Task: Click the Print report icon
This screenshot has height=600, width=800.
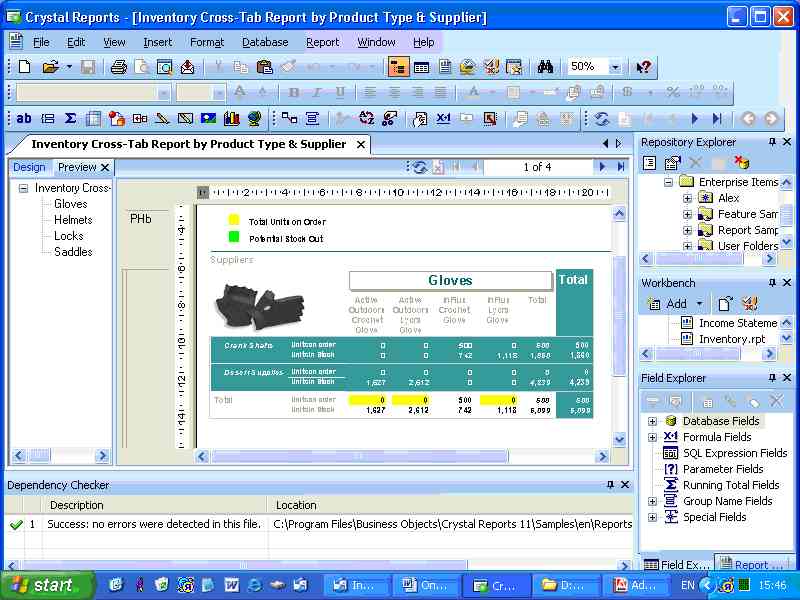Action: [x=118, y=67]
